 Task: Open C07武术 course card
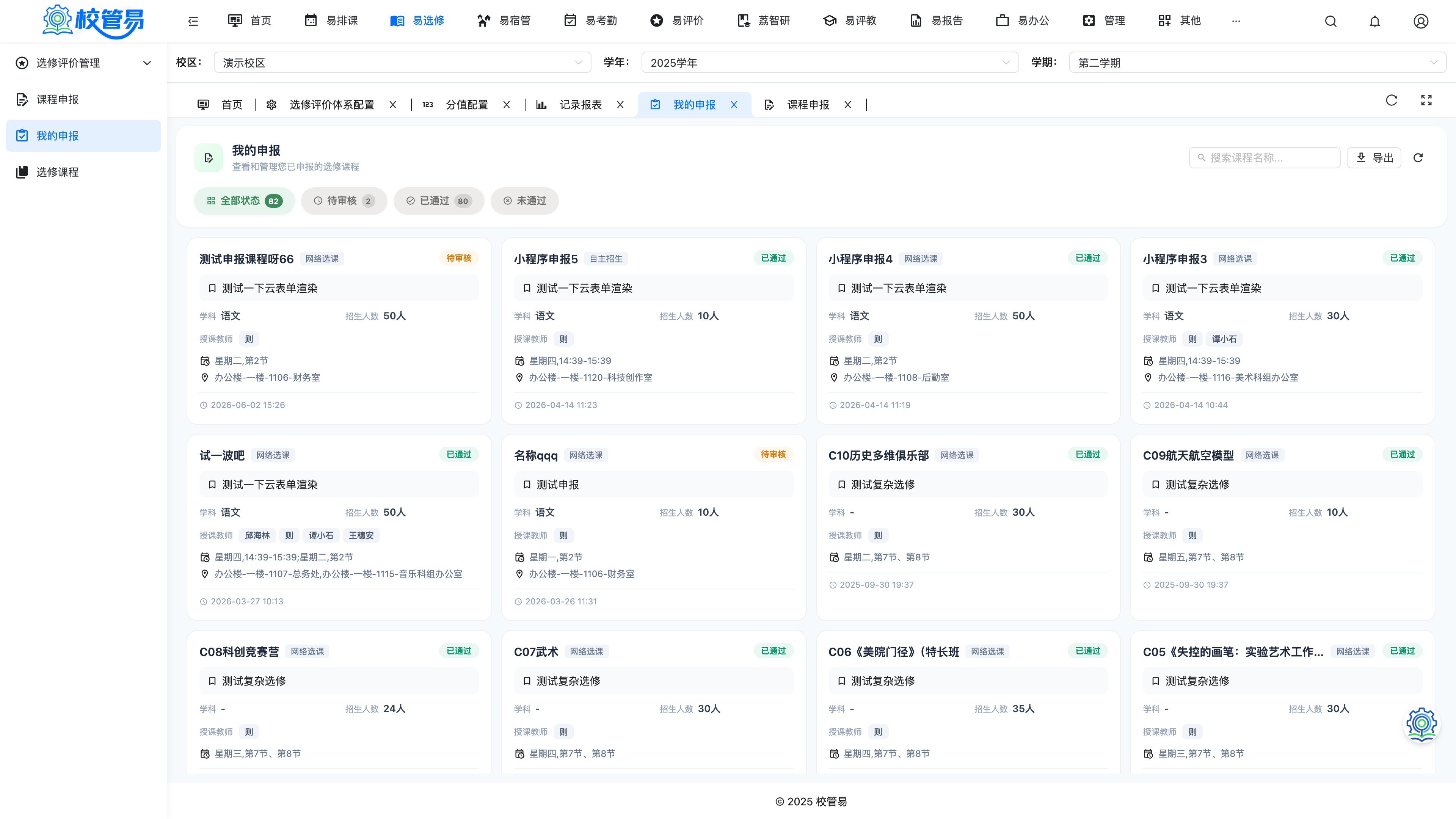click(x=653, y=702)
